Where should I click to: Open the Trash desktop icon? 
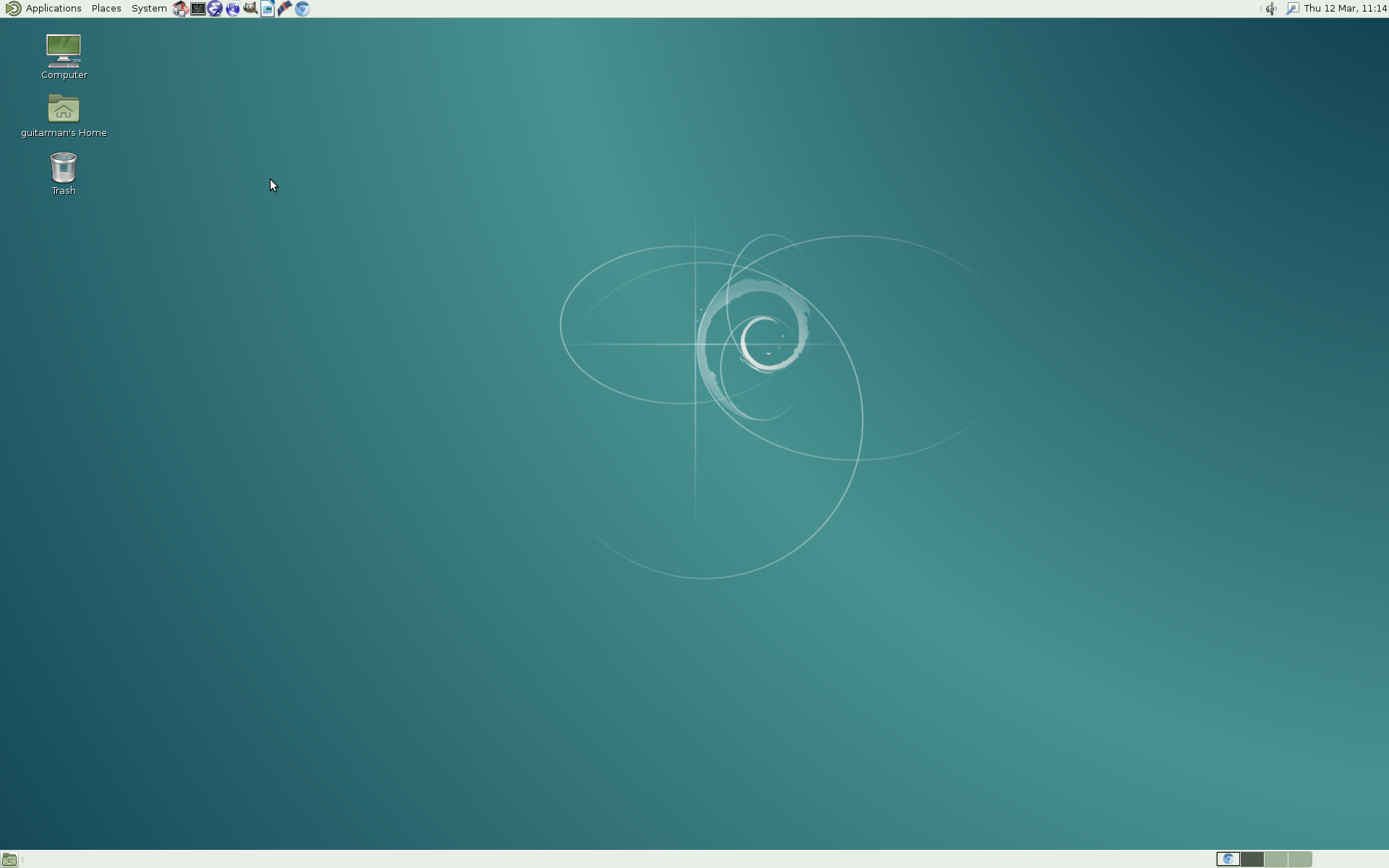pos(64,174)
